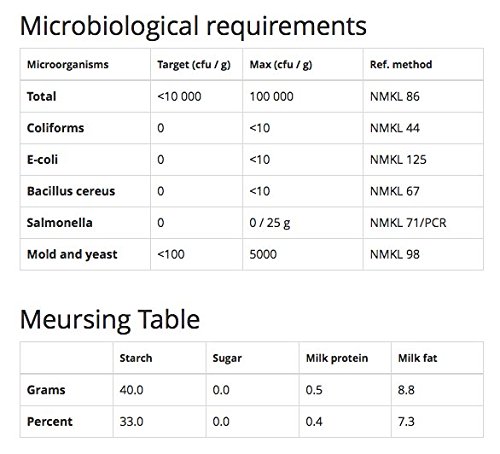Select the Bacillus cereus row label

point(71,191)
